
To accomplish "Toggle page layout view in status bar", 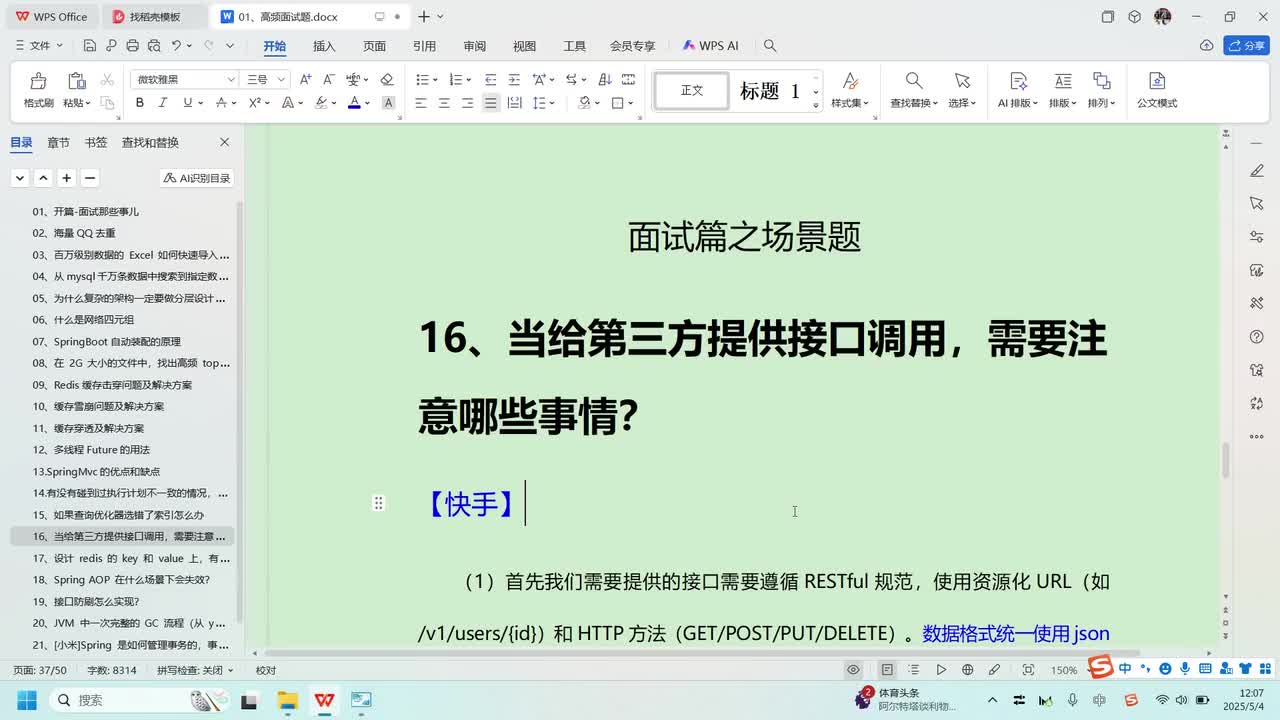I will pos(887,670).
